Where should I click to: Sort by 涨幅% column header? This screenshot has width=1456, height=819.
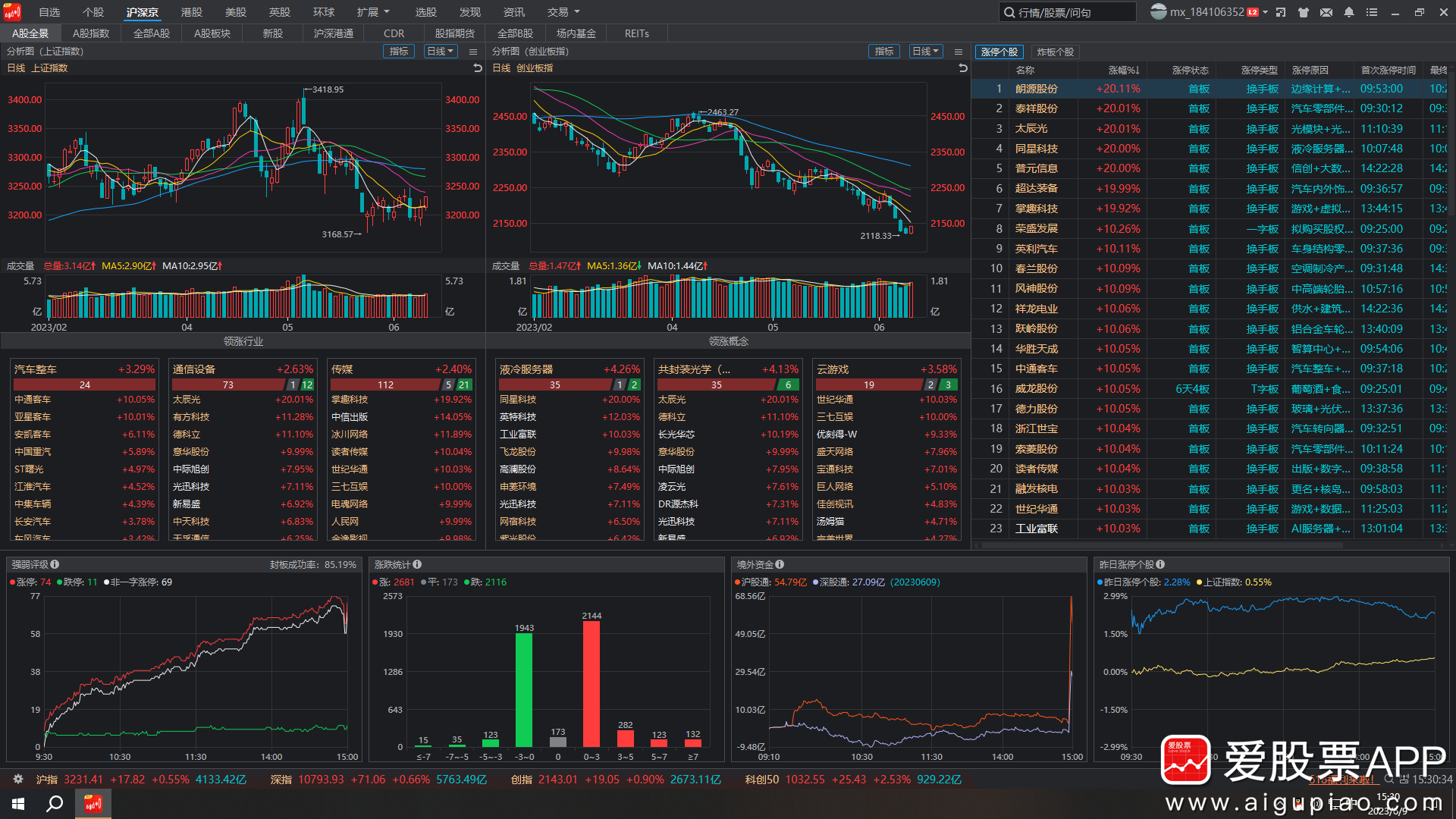pos(1123,70)
